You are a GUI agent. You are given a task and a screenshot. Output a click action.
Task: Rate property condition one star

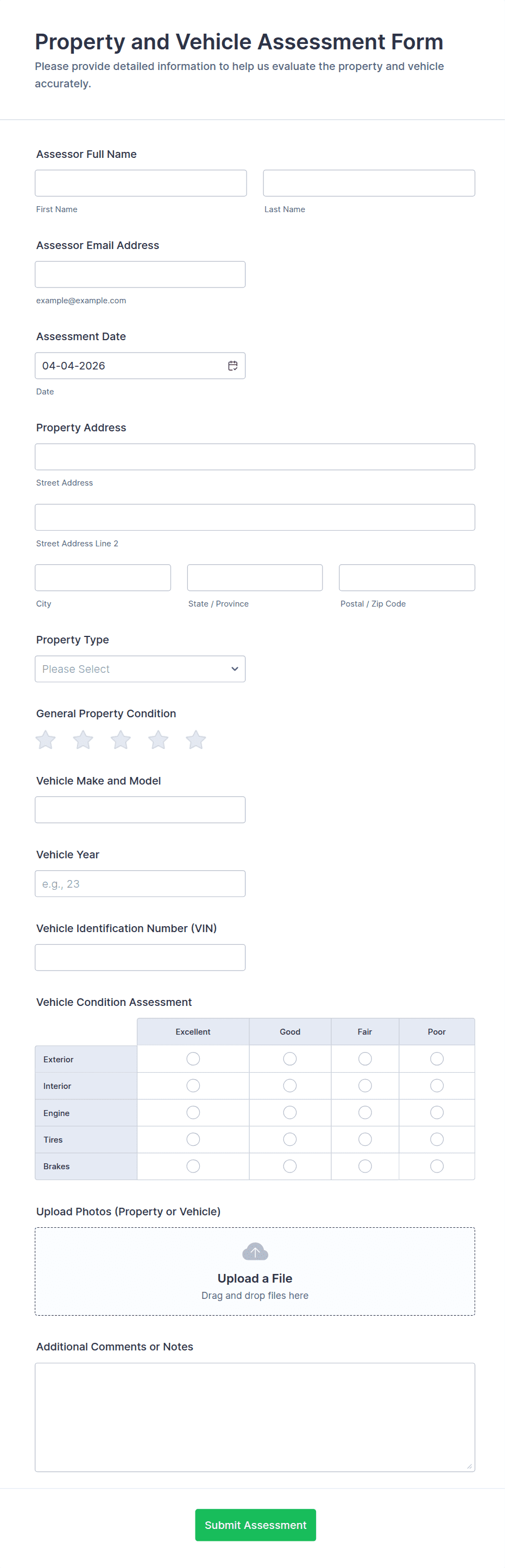[x=46, y=740]
